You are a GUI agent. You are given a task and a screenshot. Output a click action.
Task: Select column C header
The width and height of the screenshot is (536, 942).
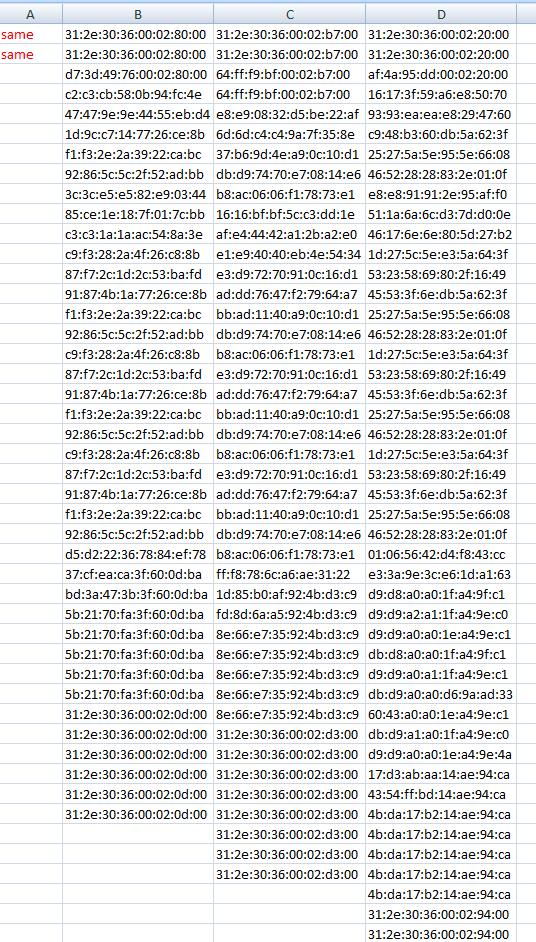coord(290,14)
